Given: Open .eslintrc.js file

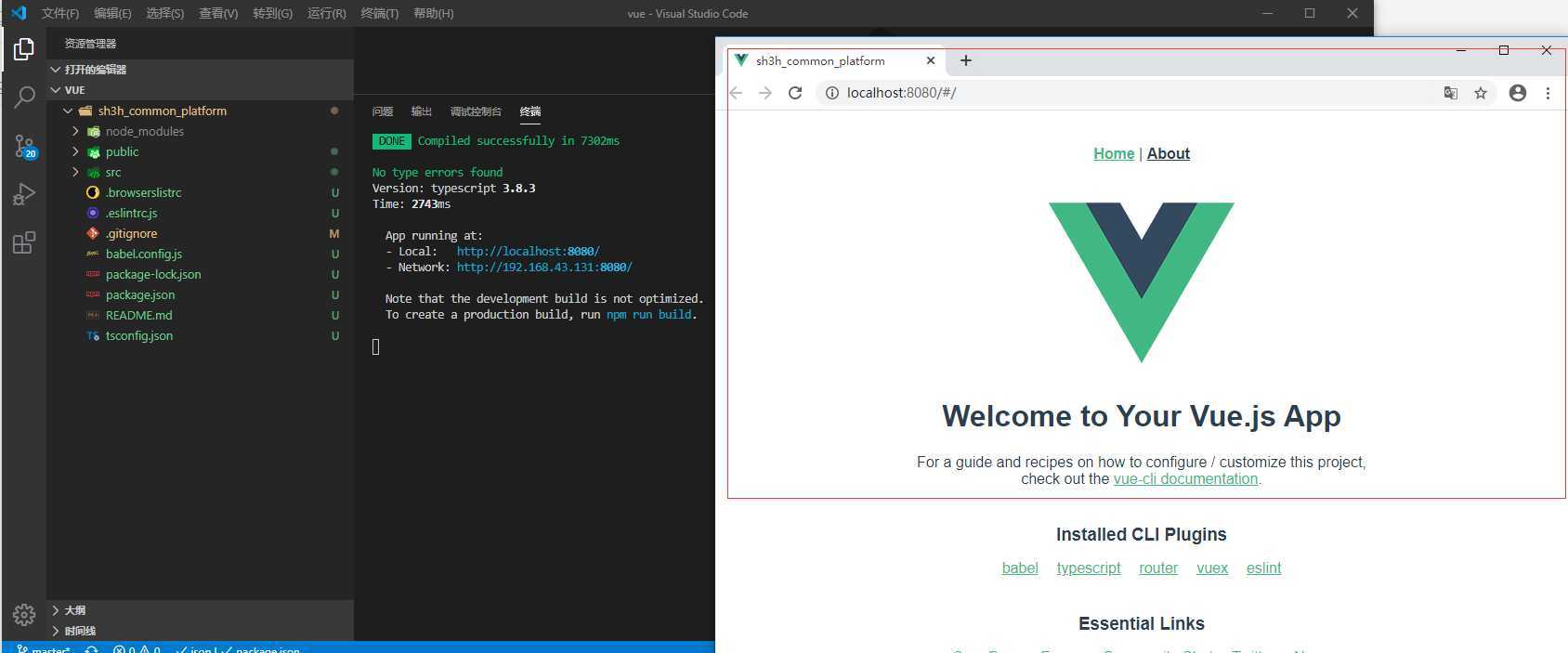Looking at the screenshot, I should click(x=131, y=213).
